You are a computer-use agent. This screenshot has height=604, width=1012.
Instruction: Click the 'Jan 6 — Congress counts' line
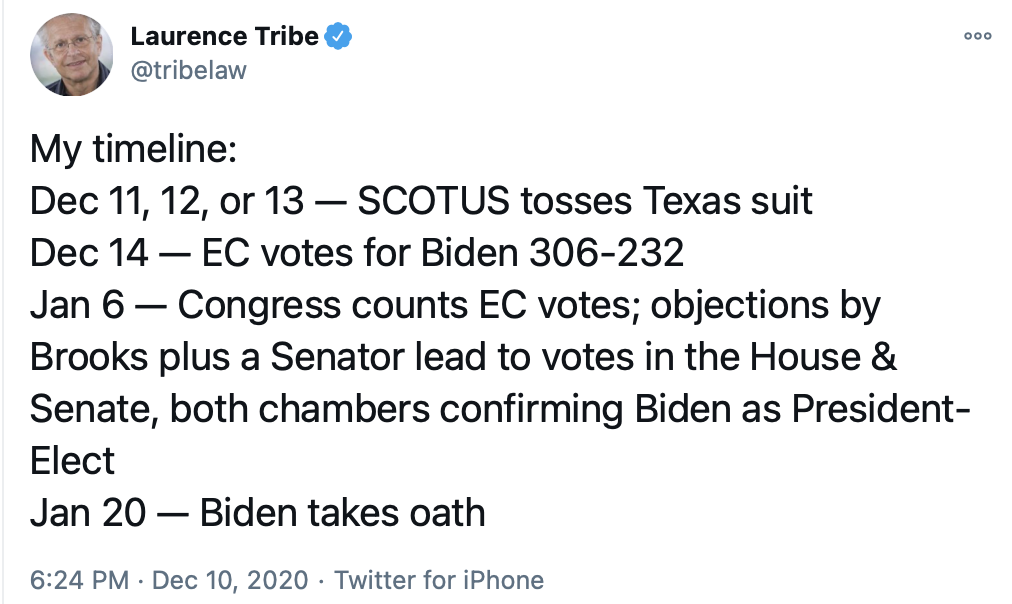[x=455, y=305]
